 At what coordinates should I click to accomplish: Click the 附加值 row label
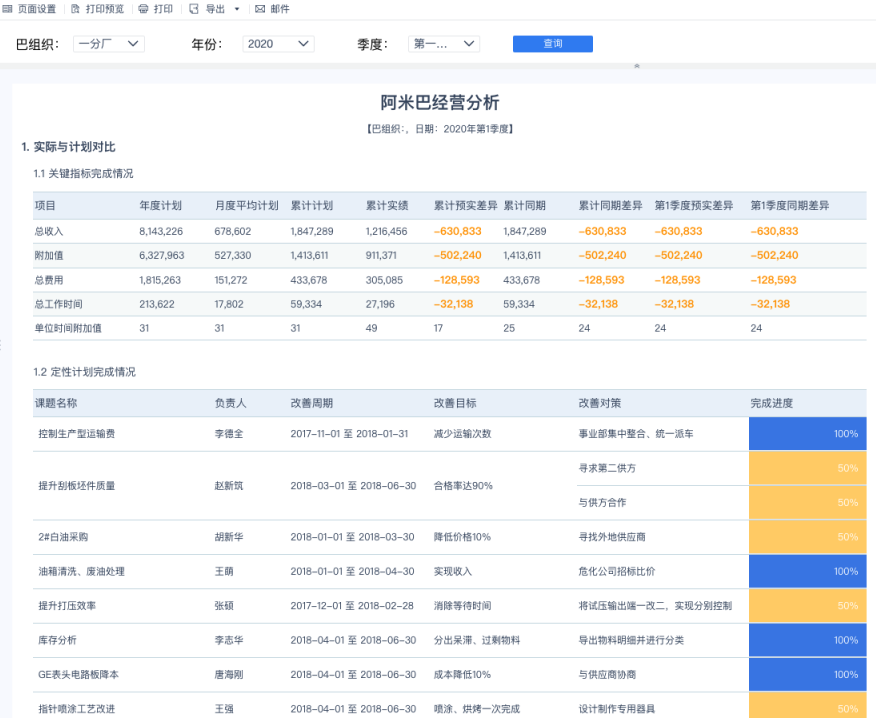point(49,255)
